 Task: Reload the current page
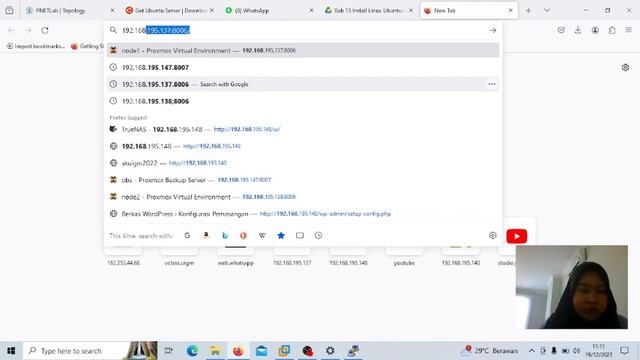[45, 30]
